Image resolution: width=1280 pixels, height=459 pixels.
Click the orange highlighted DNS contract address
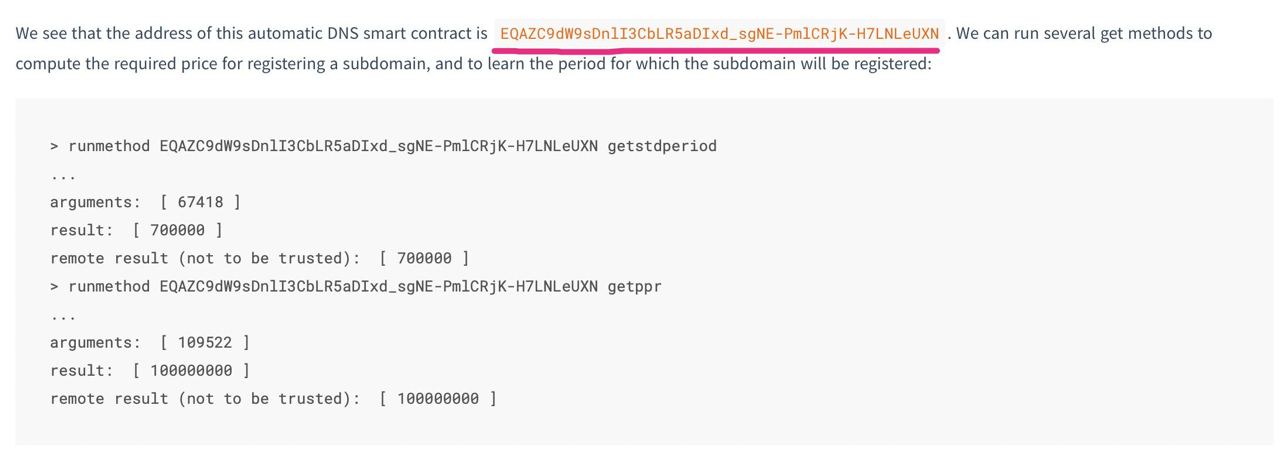719,34
